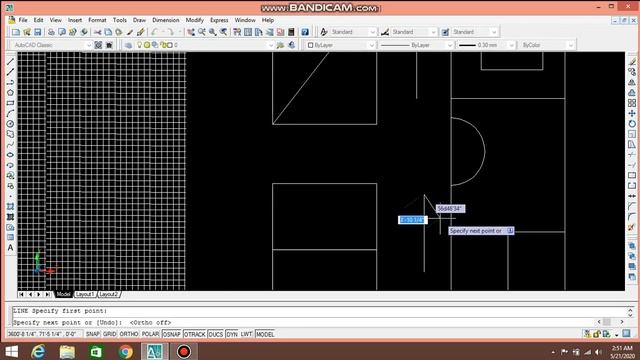640x360 pixels.
Task: Toggle OSNAP in status bar
Action: pyautogui.click(x=171, y=334)
